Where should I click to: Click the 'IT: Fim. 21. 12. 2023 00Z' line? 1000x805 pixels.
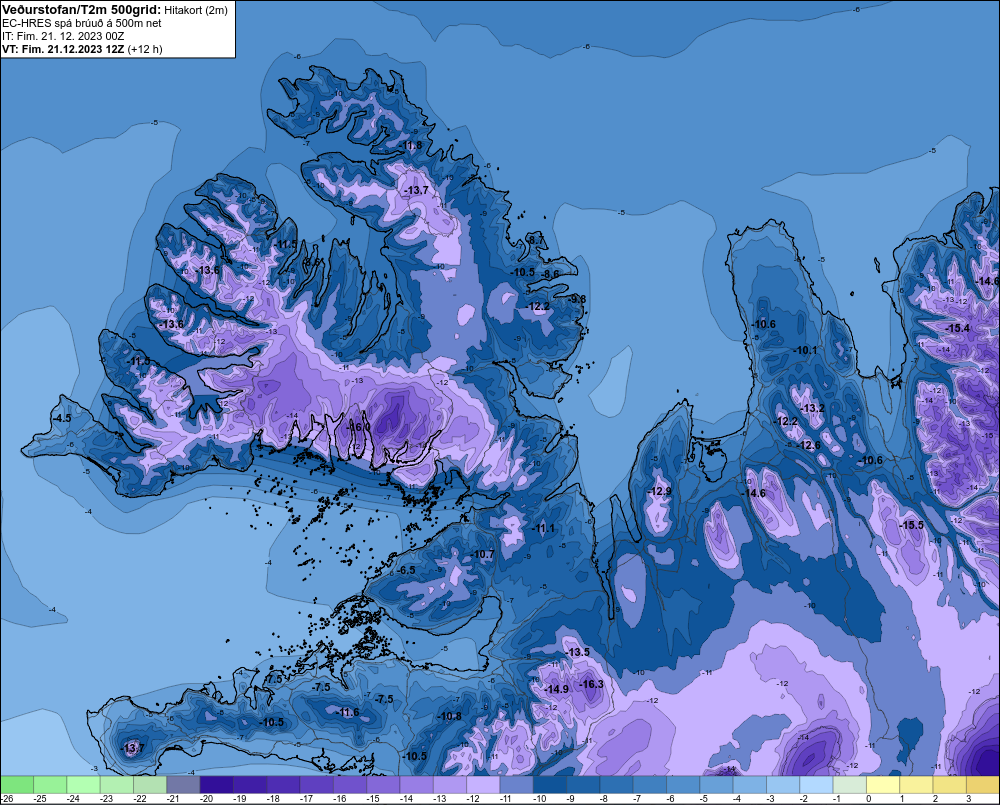pyautogui.click(x=63, y=36)
